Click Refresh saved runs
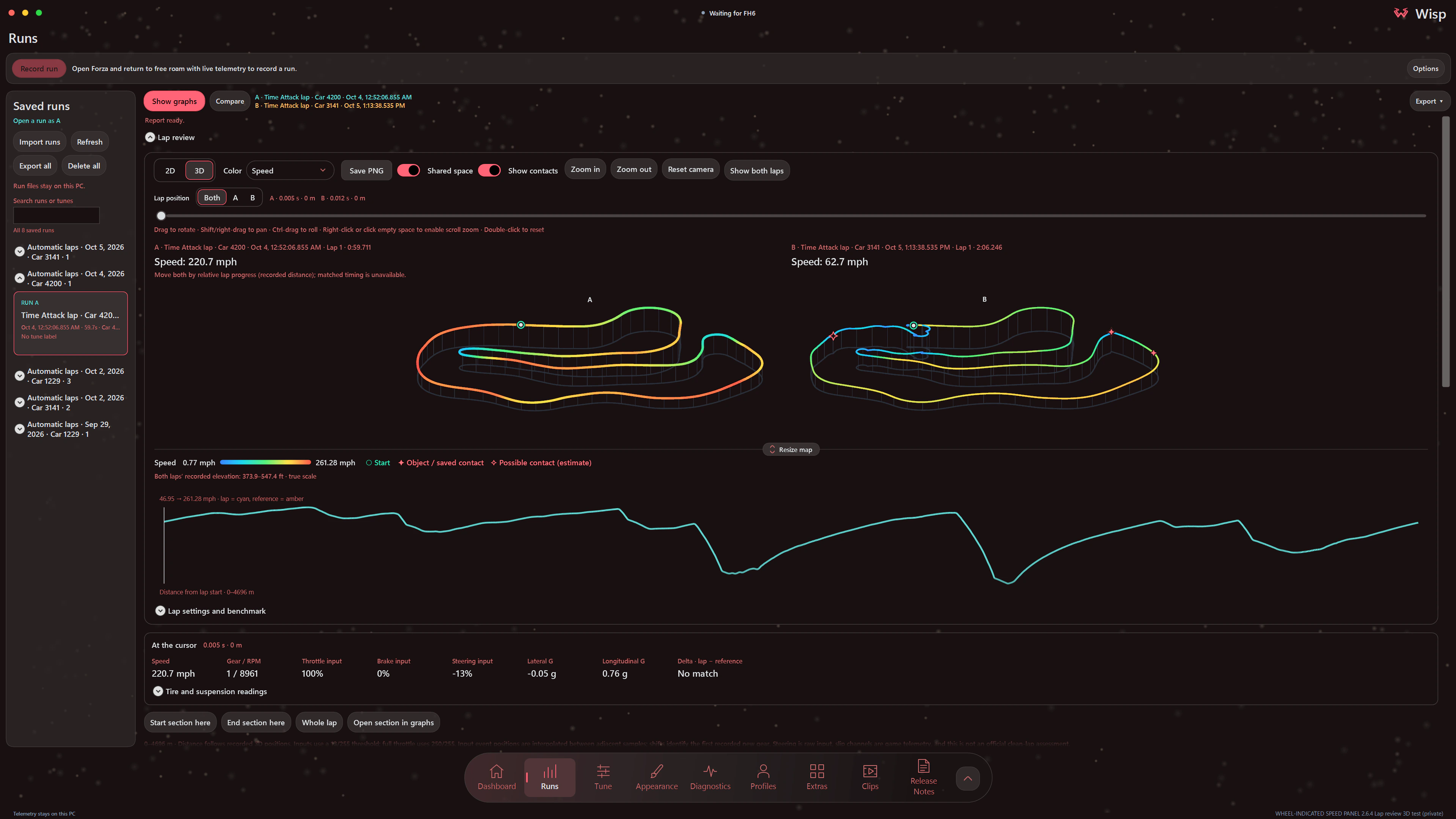This screenshot has width=1456, height=819. [89, 142]
